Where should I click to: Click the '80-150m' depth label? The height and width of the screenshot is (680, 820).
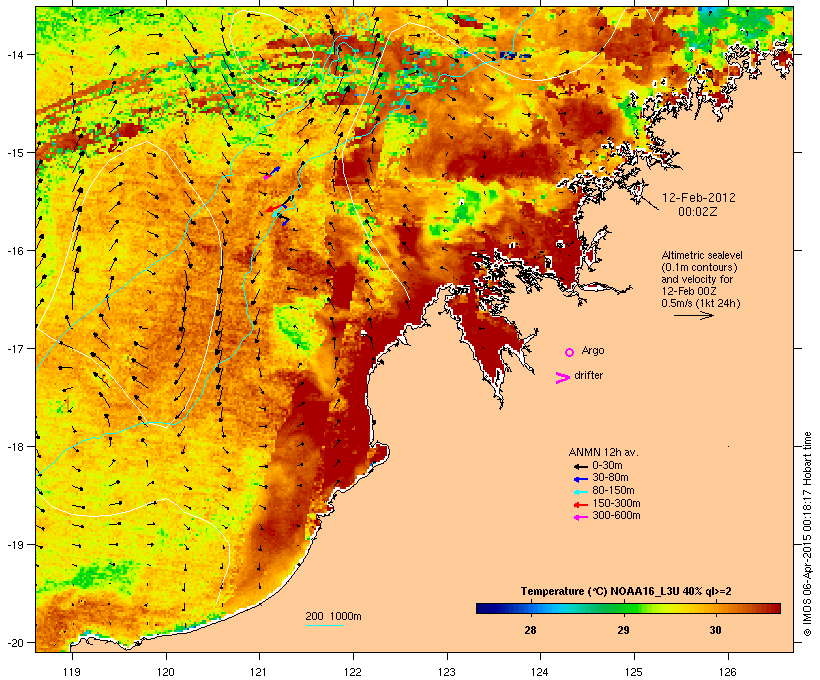point(613,491)
